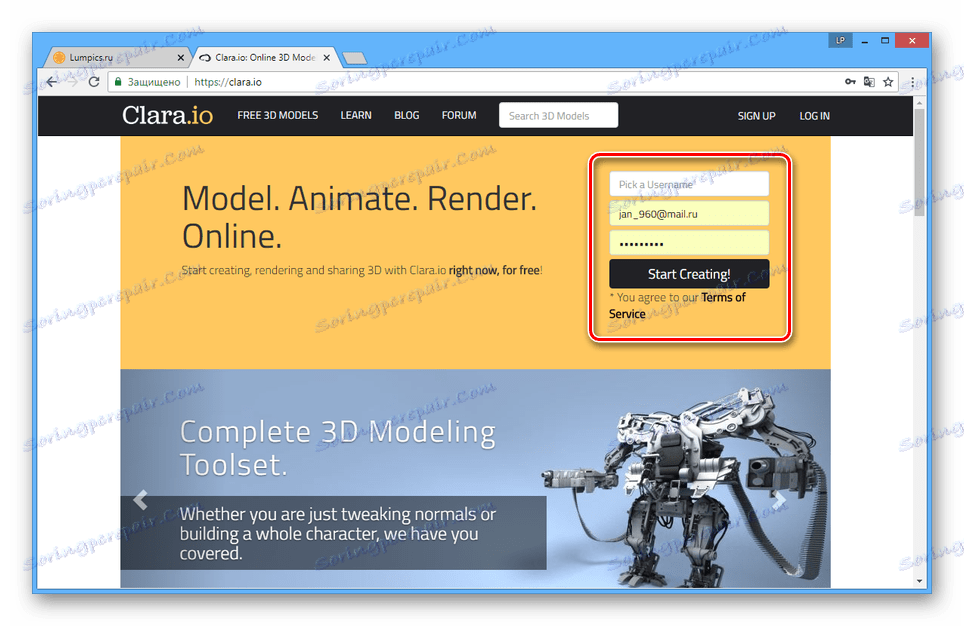Click the LP profile button in title bar
Image resolution: width=964 pixels, height=626 pixels.
point(840,41)
